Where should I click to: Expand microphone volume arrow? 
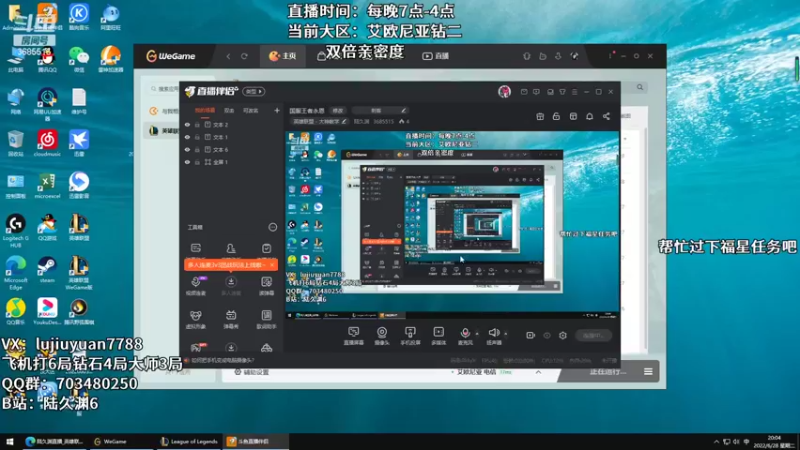(x=477, y=334)
